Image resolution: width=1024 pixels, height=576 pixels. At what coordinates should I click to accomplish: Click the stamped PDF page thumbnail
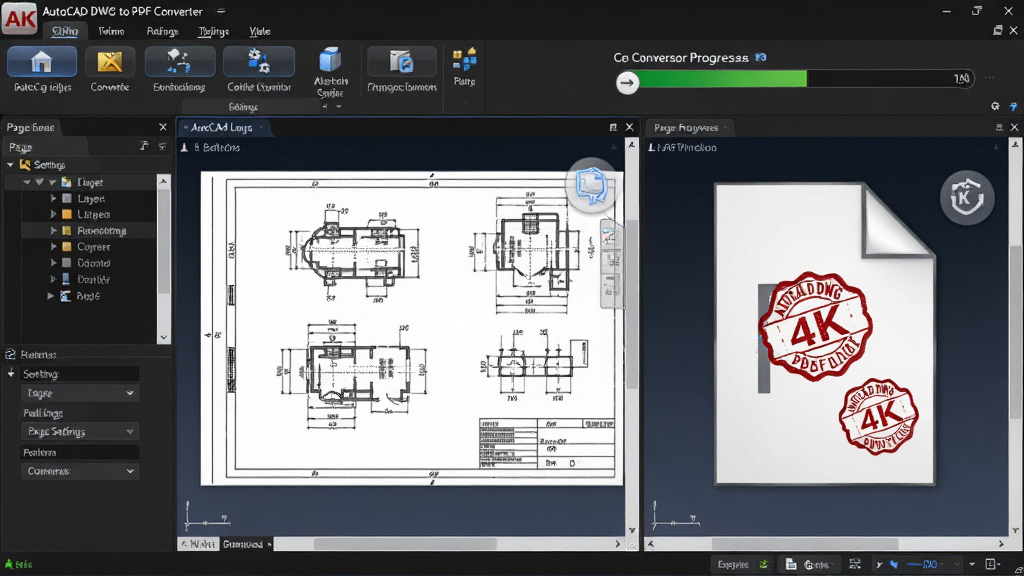tap(825, 334)
